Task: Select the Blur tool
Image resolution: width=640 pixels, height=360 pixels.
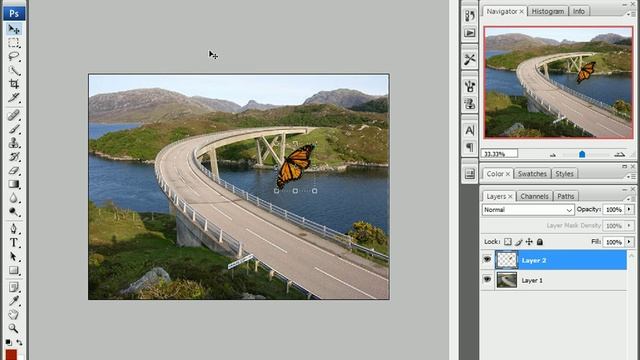Action: click(14, 198)
